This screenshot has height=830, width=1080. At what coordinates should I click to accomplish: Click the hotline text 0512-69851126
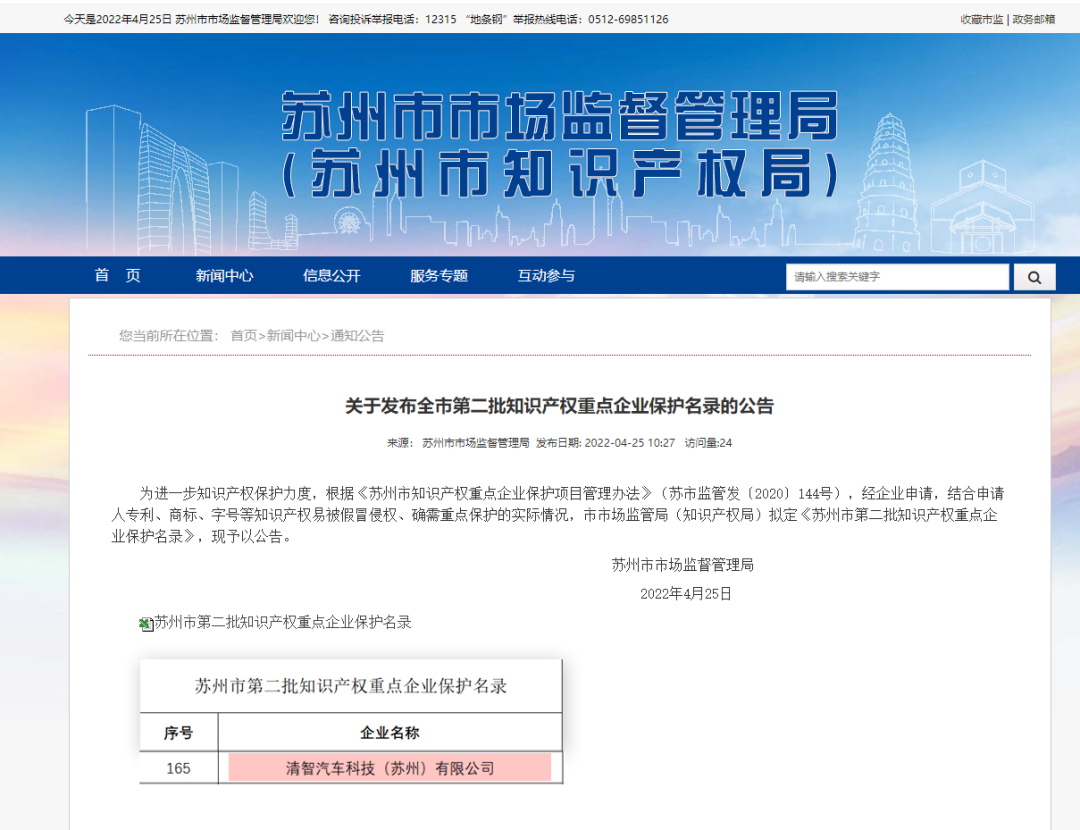click(x=628, y=19)
